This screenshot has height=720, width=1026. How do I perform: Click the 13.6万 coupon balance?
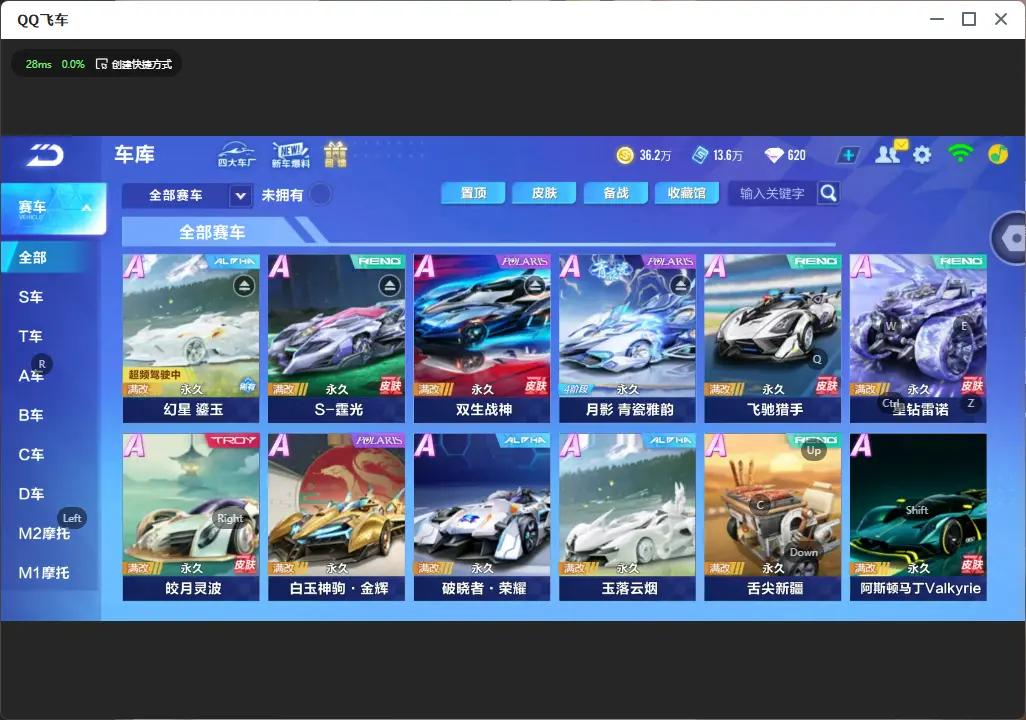[728, 156]
